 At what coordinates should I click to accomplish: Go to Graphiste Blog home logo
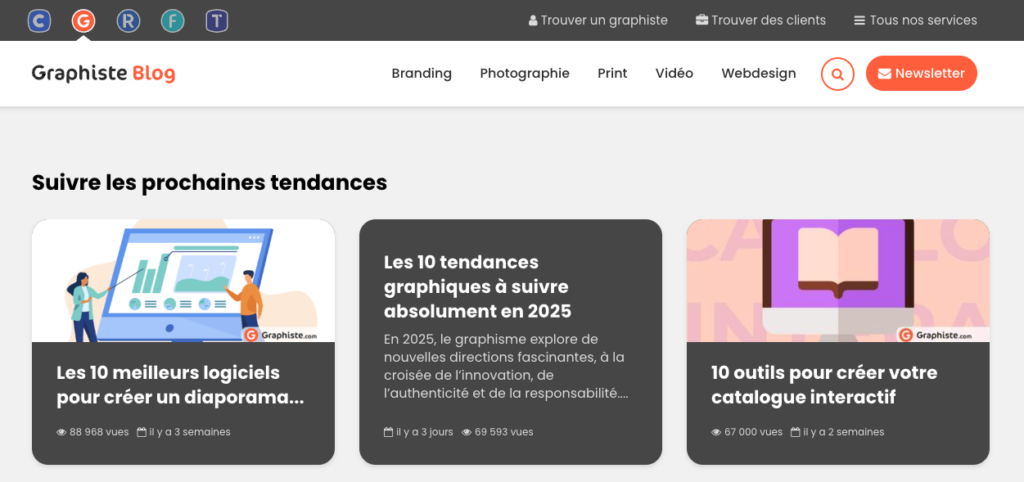[103, 74]
